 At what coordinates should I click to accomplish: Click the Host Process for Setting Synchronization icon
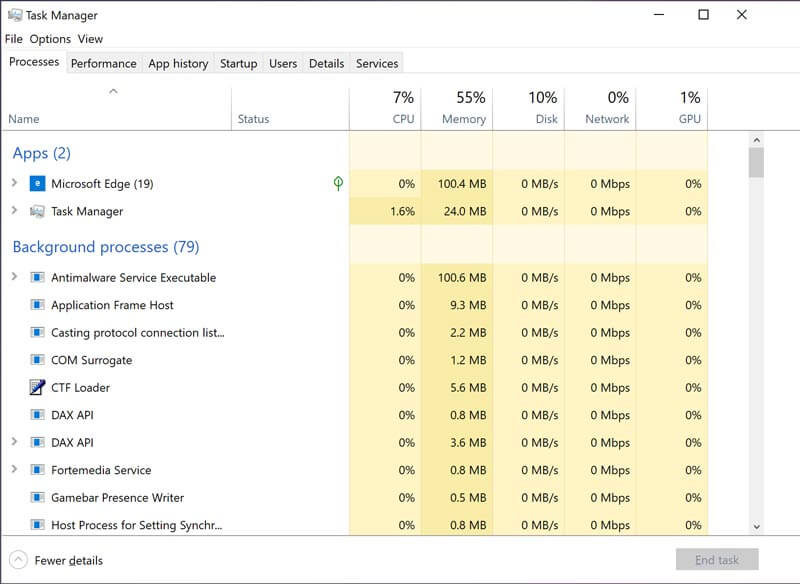[x=37, y=525]
